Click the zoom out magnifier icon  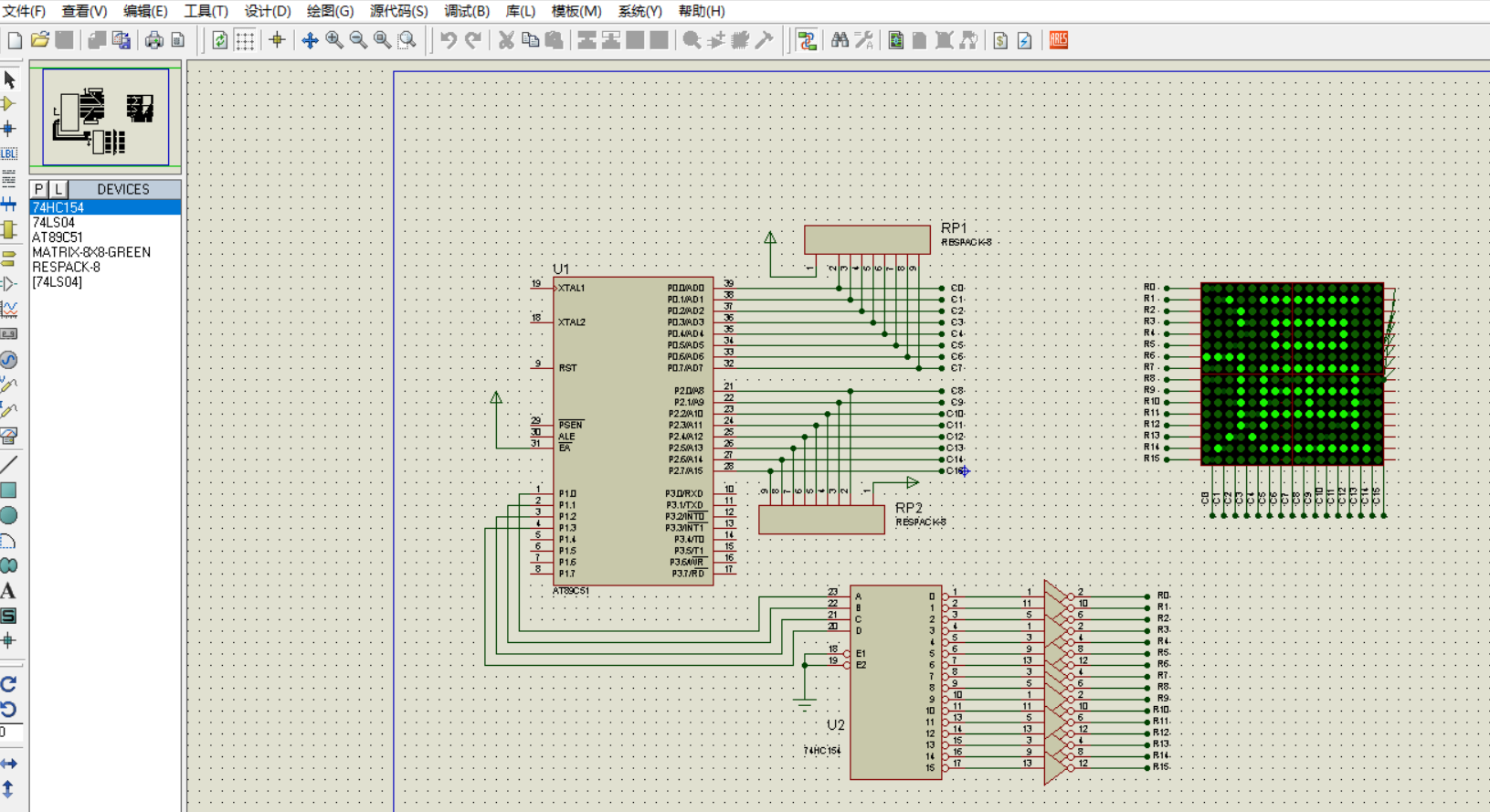click(358, 40)
